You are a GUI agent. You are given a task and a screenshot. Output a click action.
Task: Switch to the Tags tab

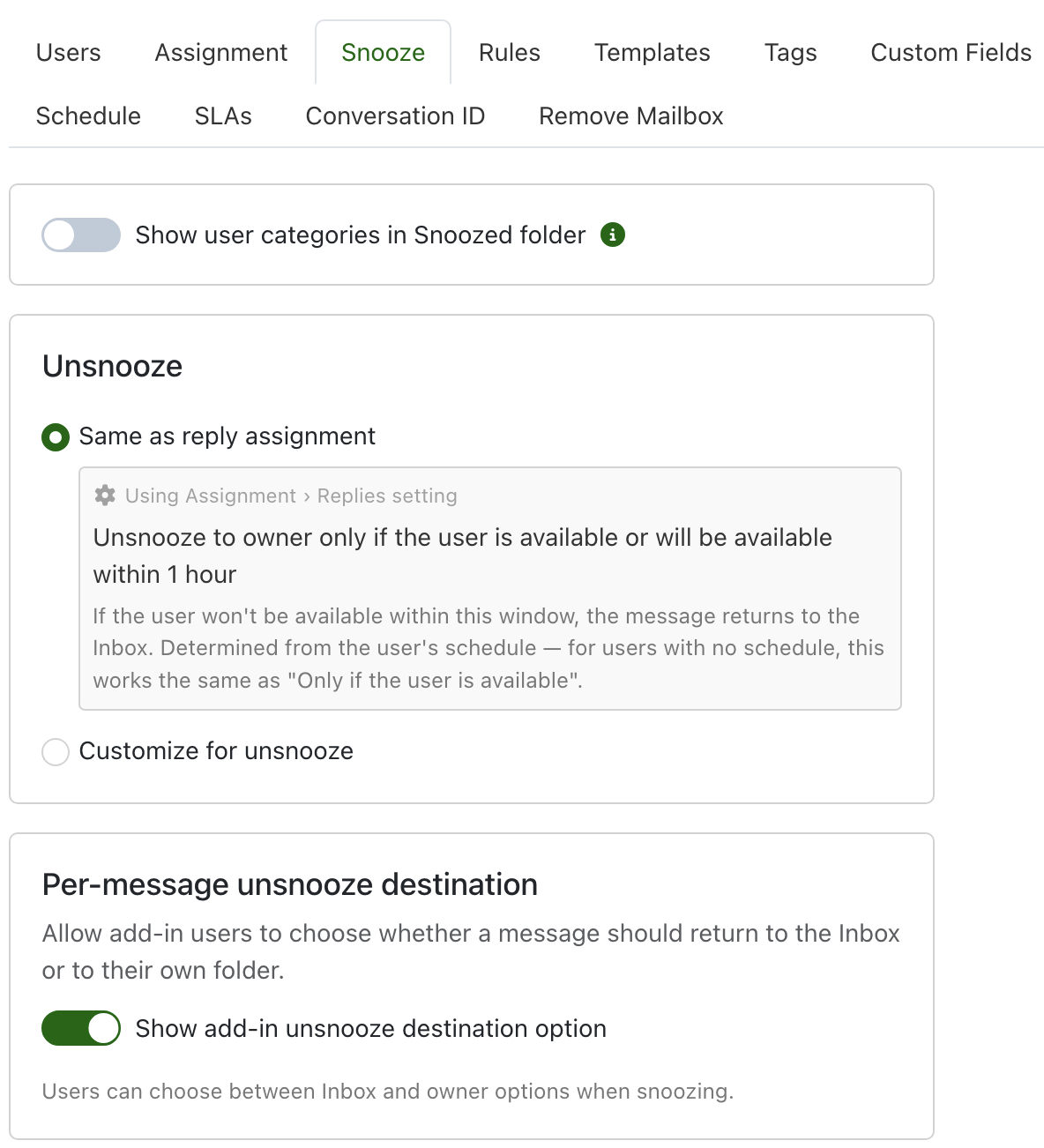[791, 53]
